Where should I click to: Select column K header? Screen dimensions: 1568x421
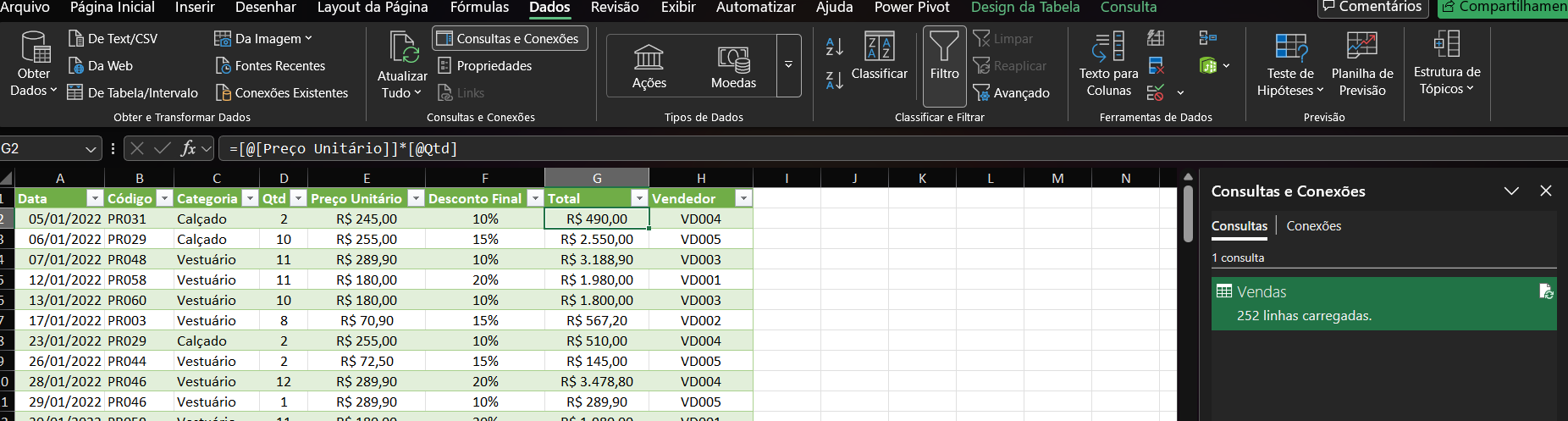tap(922, 178)
